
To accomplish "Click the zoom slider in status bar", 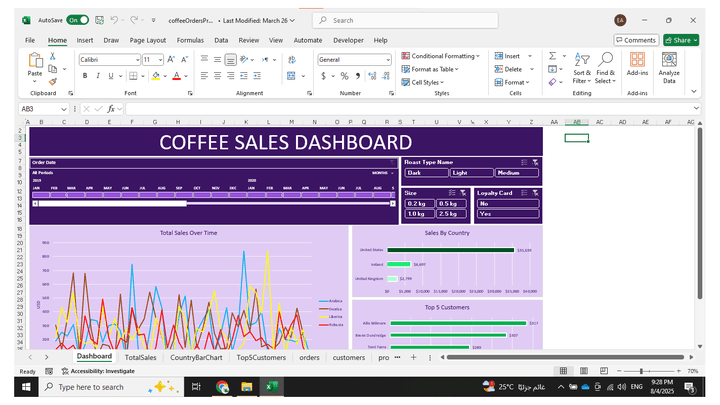I will point(641,371).
